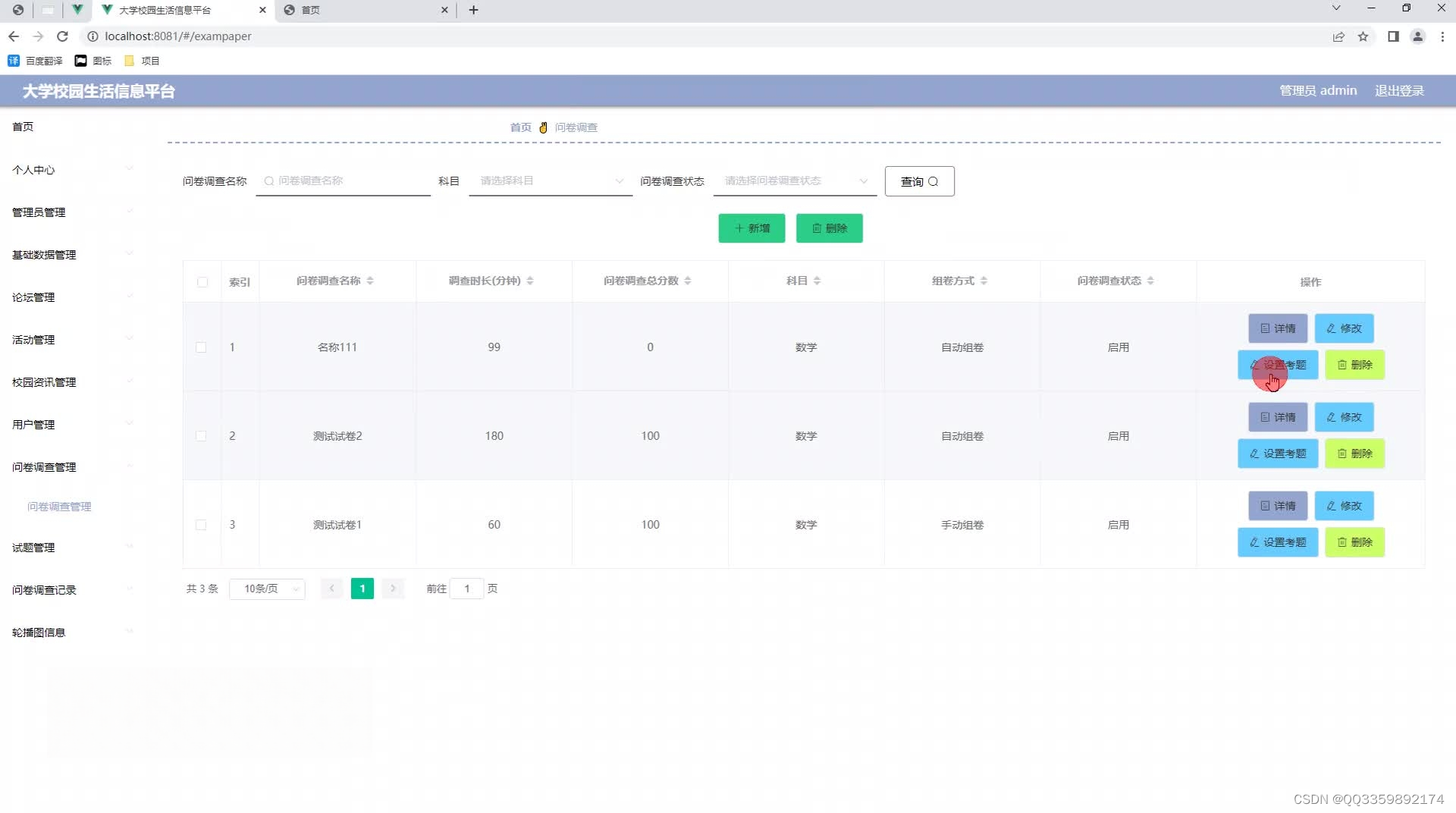Viewport: 1456px width, 813px height.
Task: Reload the current page
Action: click(x=63, y=36)
